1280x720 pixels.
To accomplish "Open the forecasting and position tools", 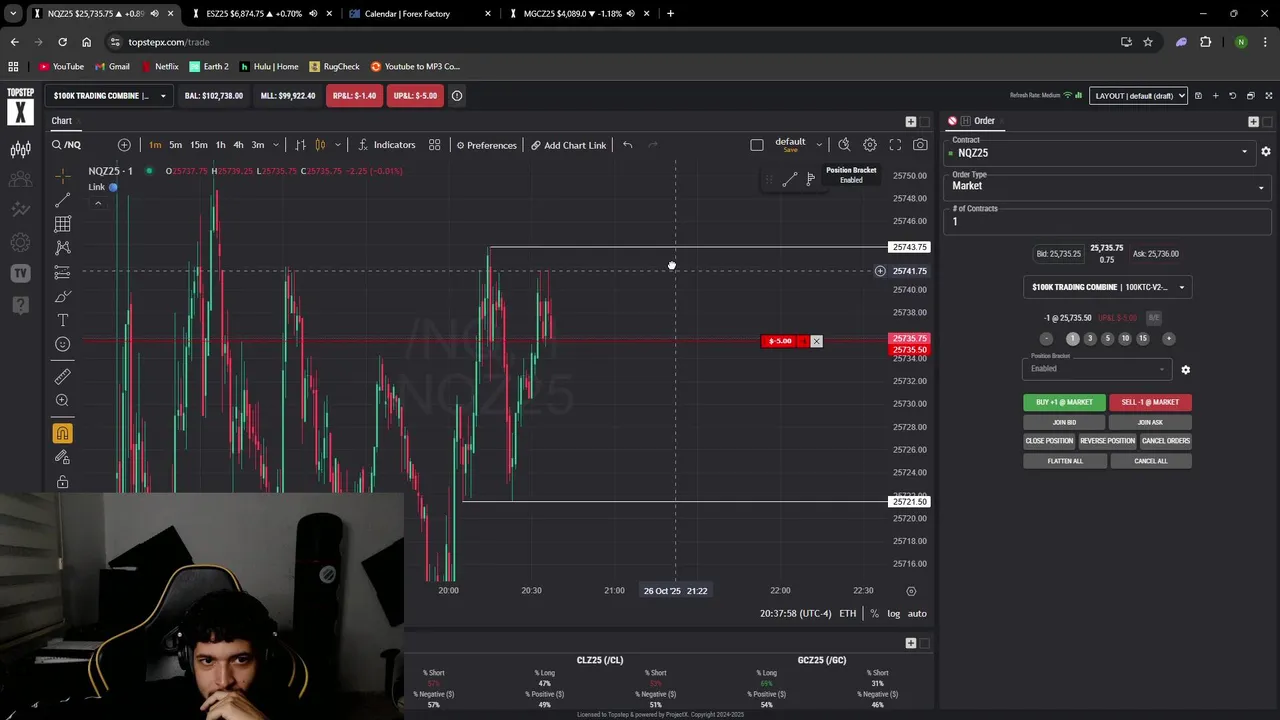I will pos(62,272).
